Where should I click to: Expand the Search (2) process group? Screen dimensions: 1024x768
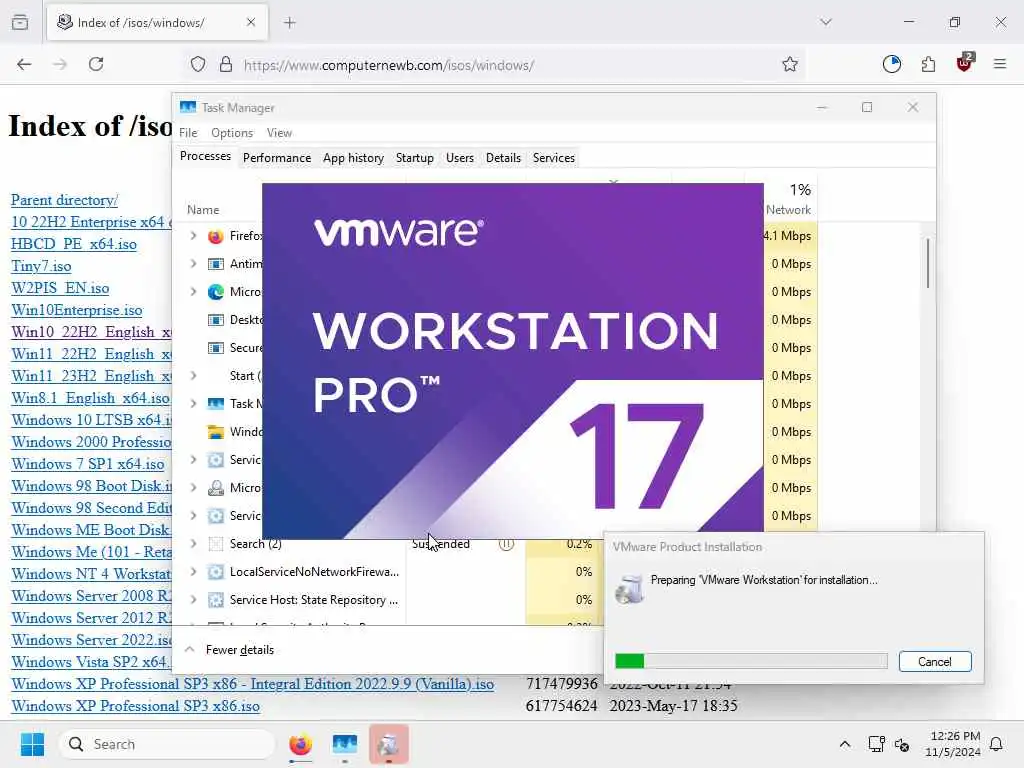193,544
